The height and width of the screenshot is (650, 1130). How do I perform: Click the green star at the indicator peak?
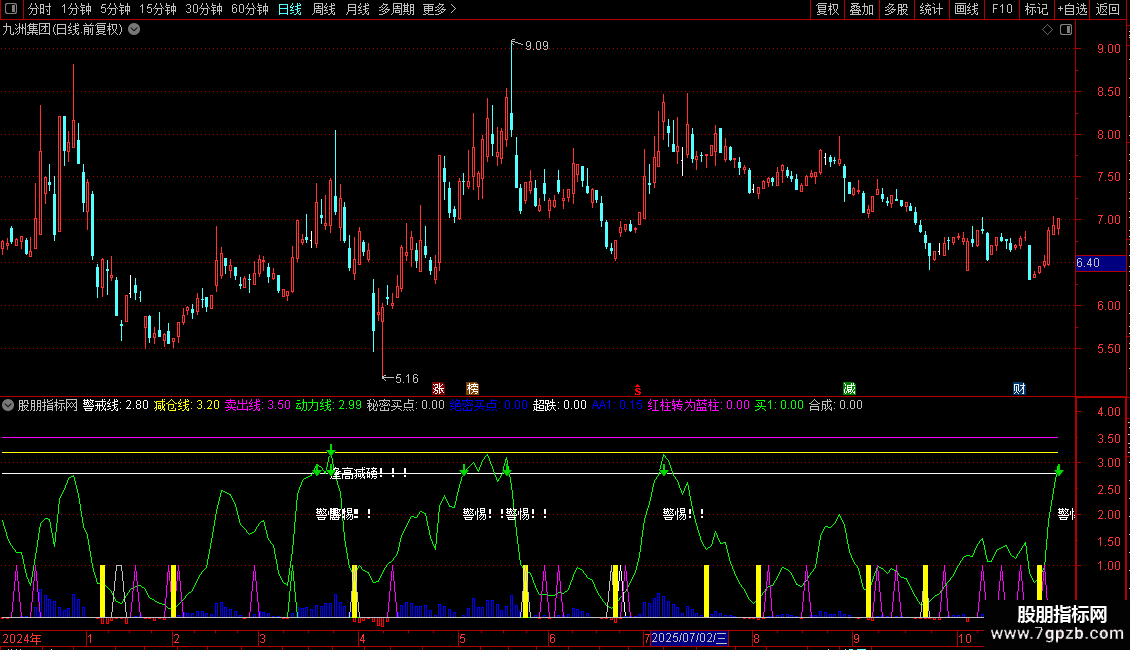331,451
